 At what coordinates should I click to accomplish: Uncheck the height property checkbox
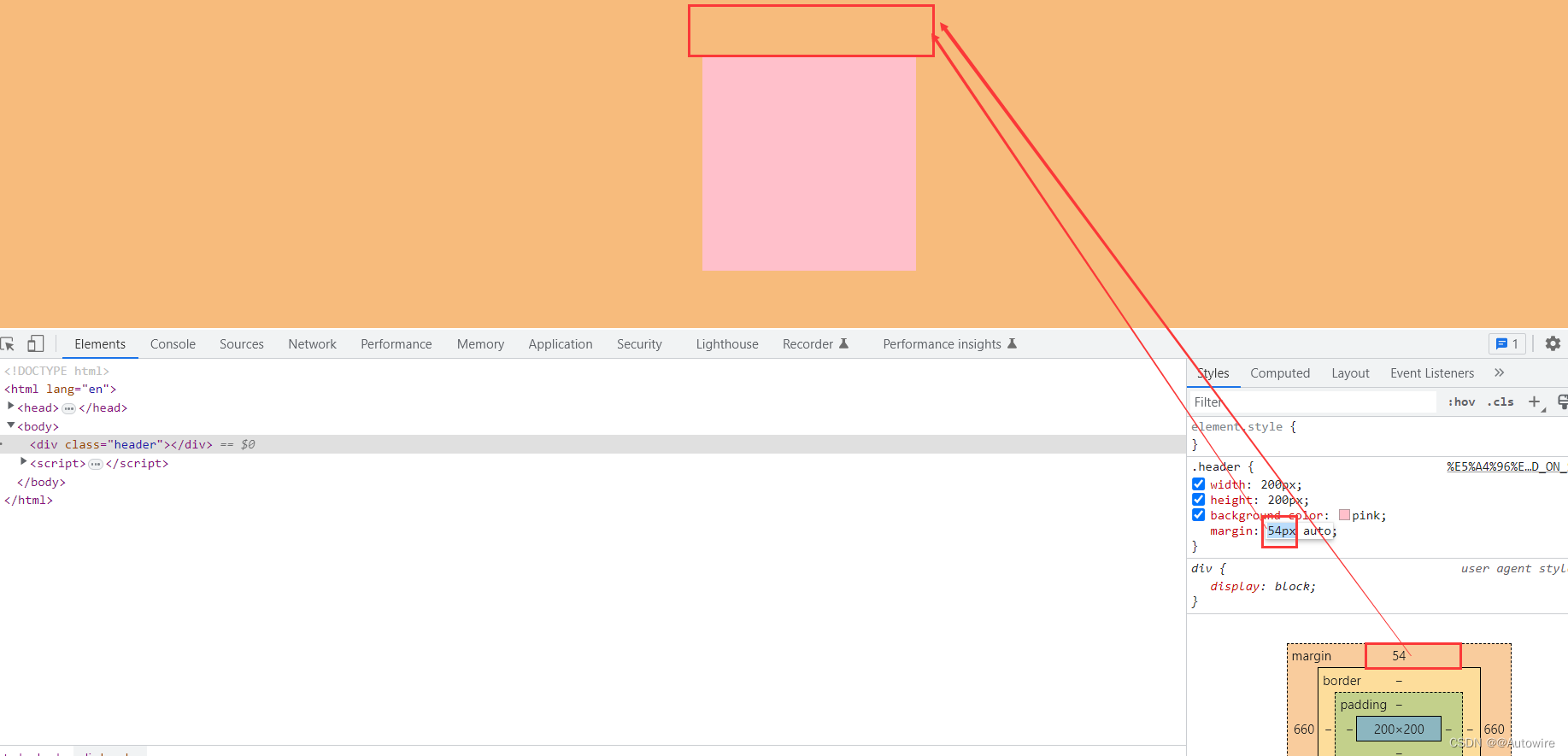click(1199, 500)
